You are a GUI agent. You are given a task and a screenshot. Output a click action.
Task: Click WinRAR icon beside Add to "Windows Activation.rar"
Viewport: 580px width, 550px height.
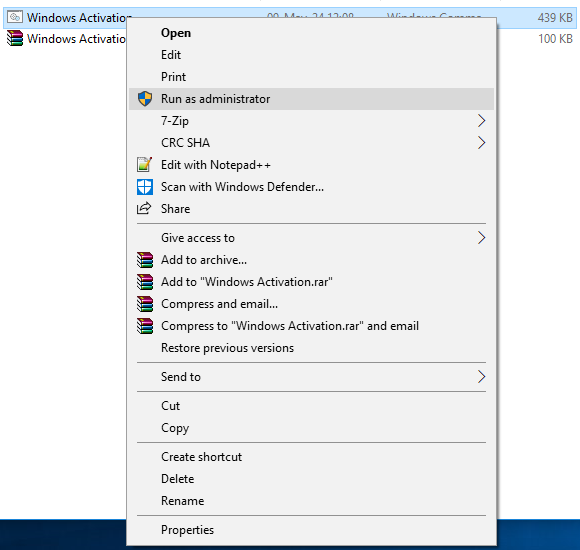pos(145,282)
